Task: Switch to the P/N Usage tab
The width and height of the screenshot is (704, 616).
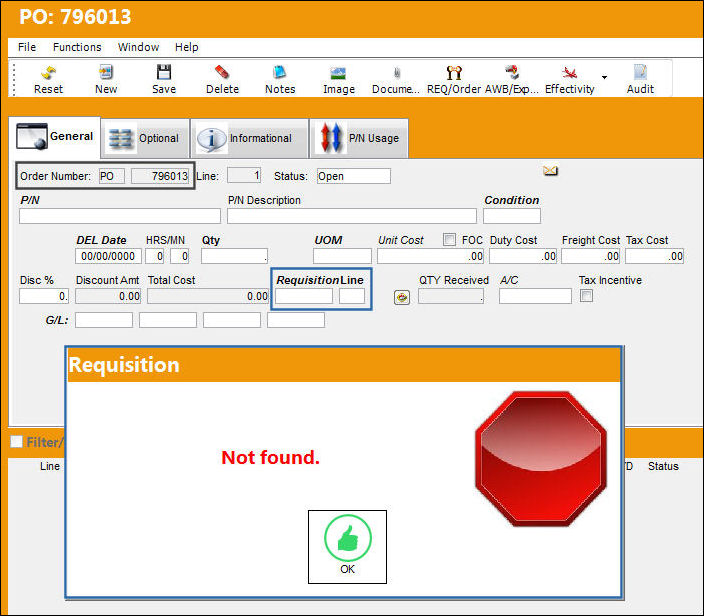Action: point(359,139)
